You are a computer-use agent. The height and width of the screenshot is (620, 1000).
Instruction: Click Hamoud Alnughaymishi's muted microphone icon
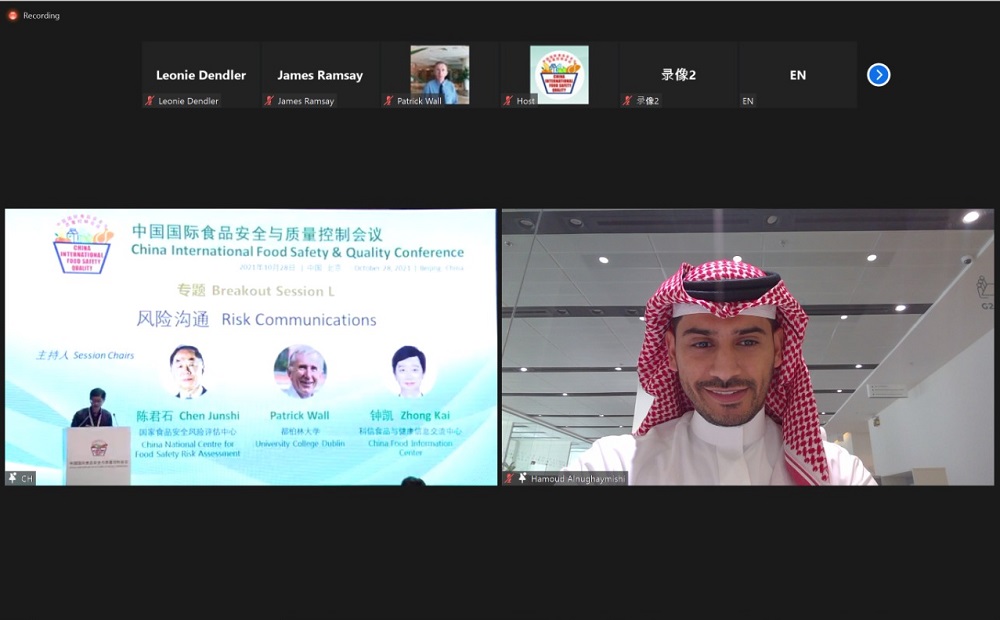tap(509, 479)
